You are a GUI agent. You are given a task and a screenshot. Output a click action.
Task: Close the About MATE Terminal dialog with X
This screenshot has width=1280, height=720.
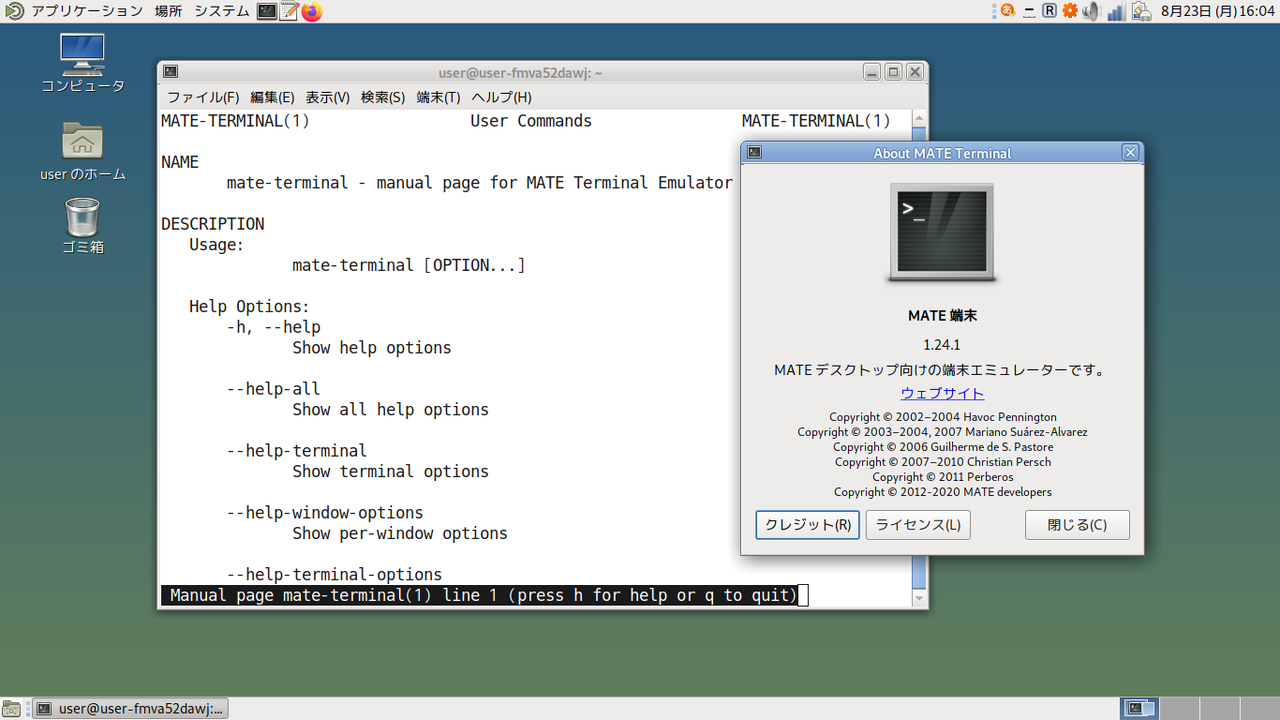(1130, 153)
